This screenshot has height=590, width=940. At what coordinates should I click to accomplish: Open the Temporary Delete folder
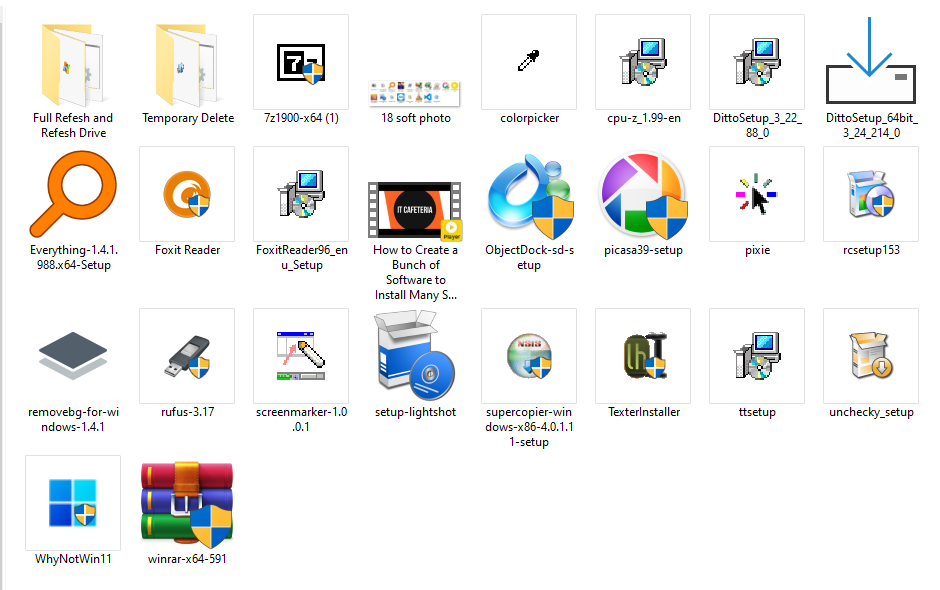pyautogui.click(x=187, y=64)
